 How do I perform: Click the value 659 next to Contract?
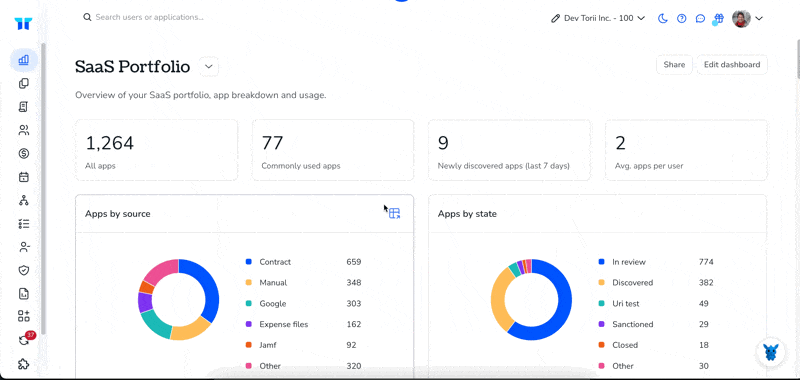(x=354, y=262)
